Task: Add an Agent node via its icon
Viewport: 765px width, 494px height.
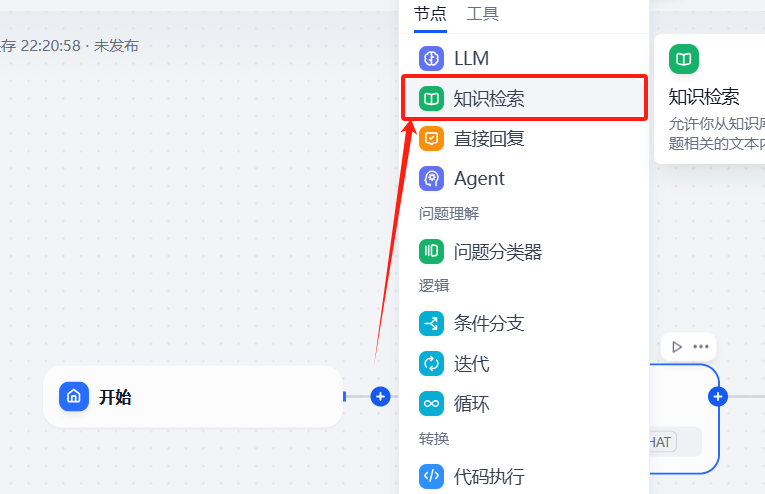Action: tap(431, 178)
